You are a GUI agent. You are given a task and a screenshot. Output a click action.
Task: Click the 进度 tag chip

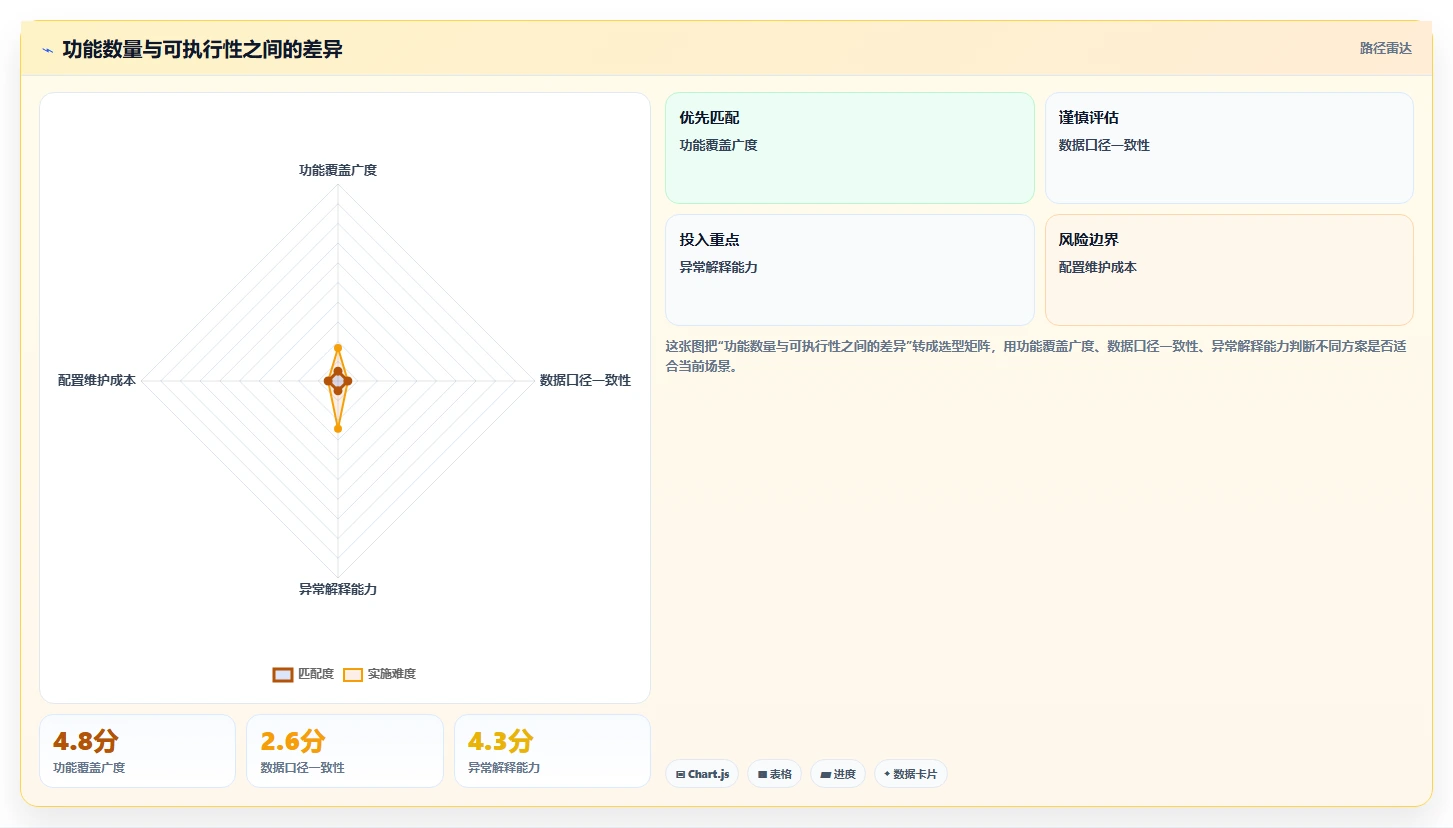pyautogui.click(x=838, y=774)
